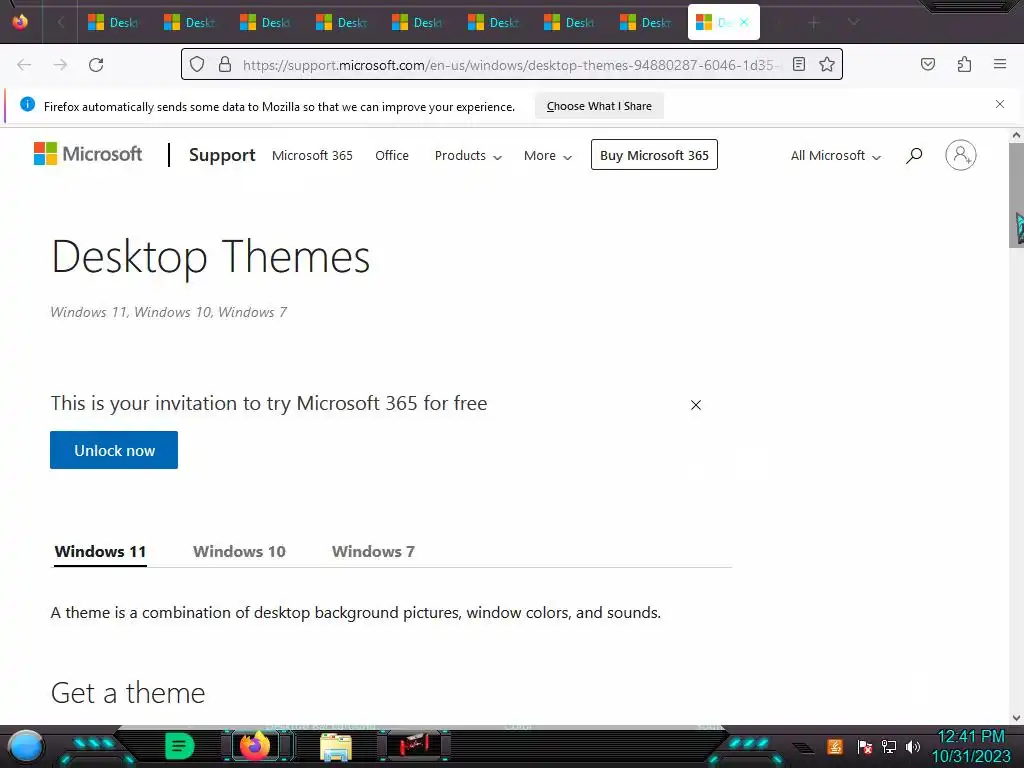This screenshot has width=1024, height=768.
Task: Click the Desktop Themes page heading
Action: click(x=210, y=257)
